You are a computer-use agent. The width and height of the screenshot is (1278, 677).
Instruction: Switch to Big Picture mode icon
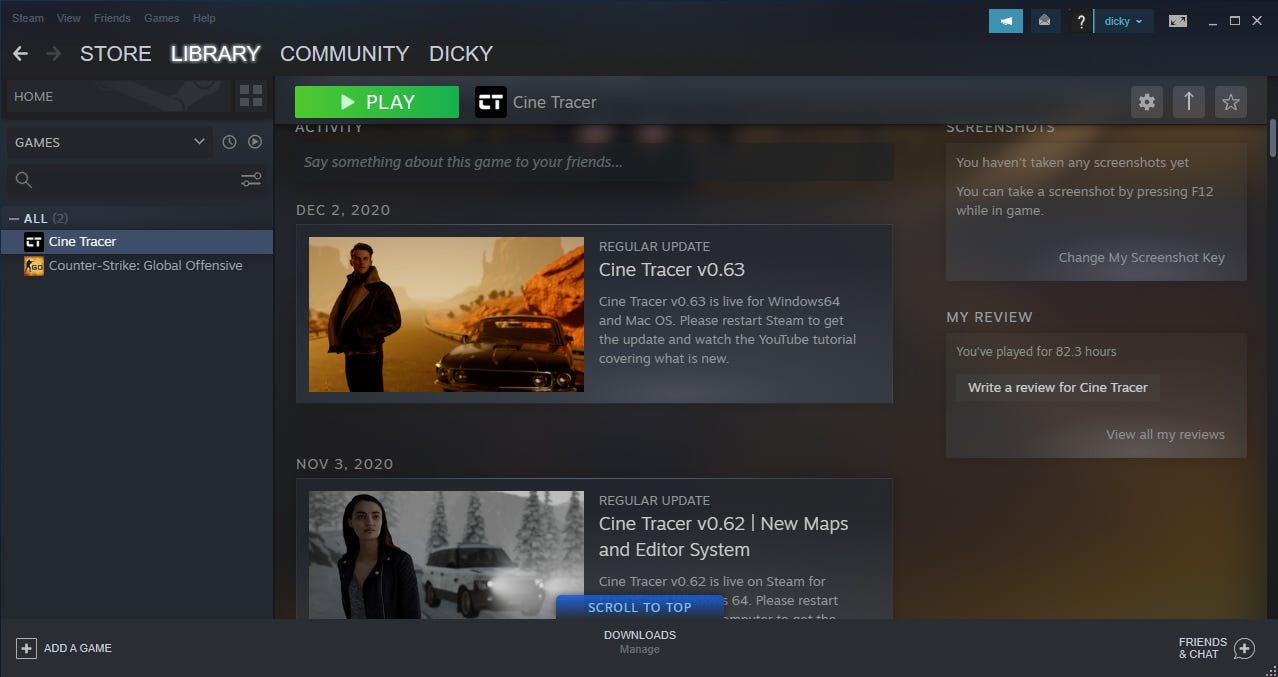coord(1178,21)
